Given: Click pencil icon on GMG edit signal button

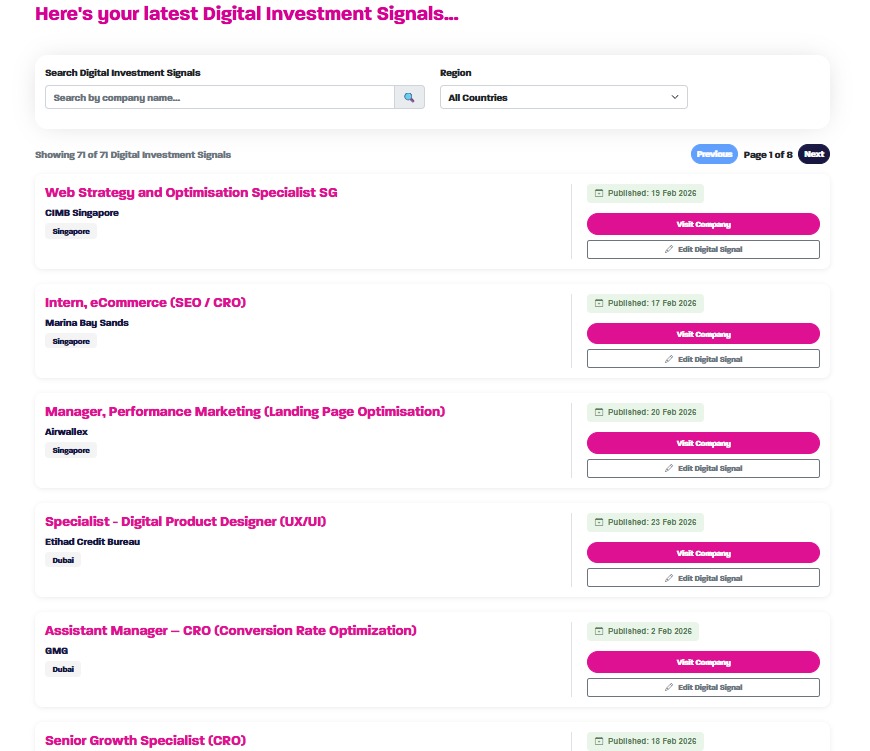Looking at the screenshot, I should tap(669, 687).
